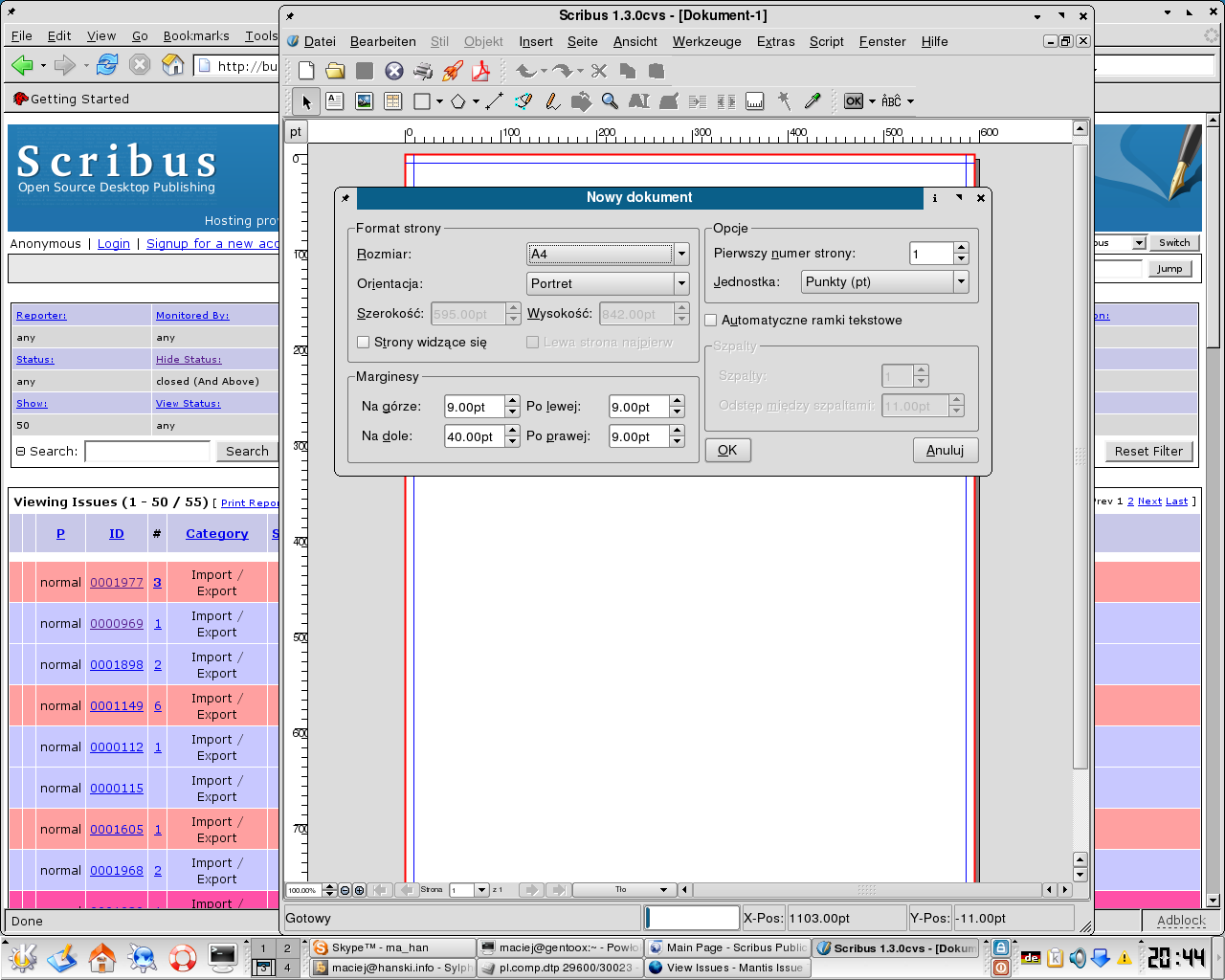Viewport: 1225px width, 980px height.
Task: Click the Skype taskbar entry
Action: pos(391,947)
